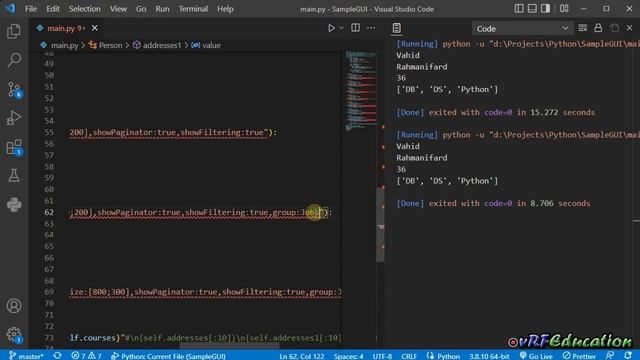Open the Testing flask view
Screen dimensions: 640x360
(14, 176)
